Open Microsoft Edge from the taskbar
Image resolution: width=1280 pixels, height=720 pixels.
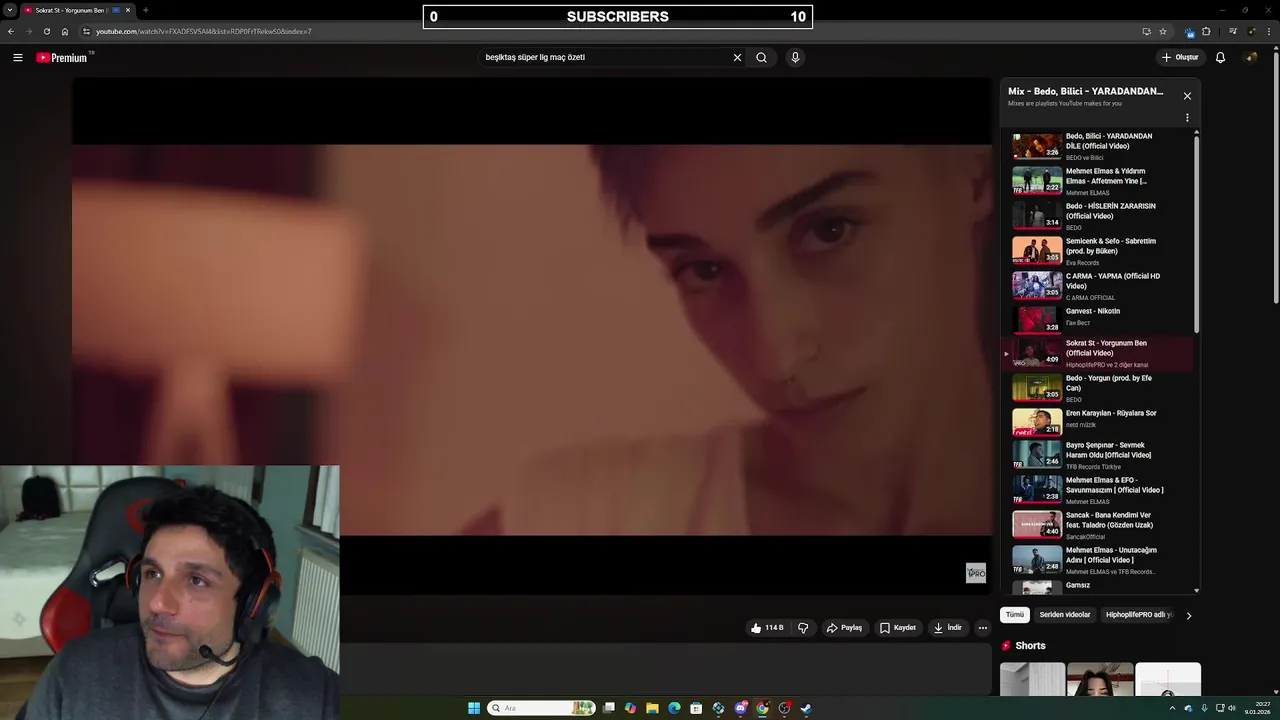coord(674,708)
